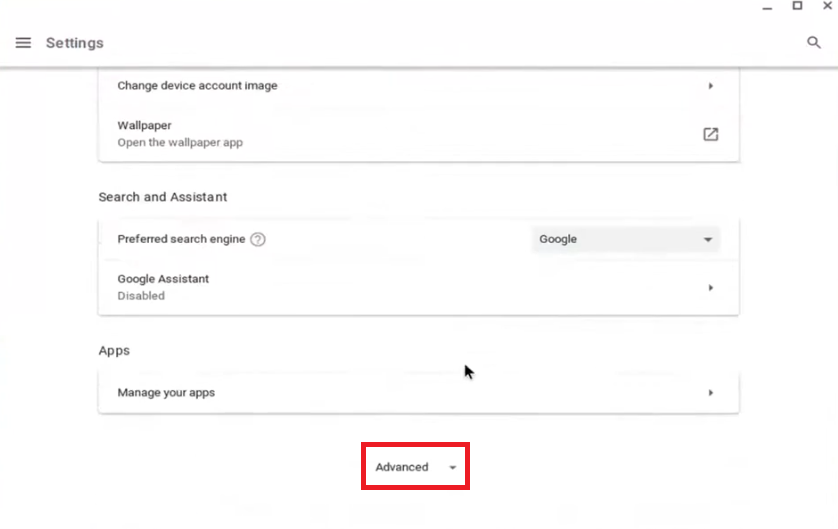Image resolution: width=838 pixels, height=529 pixels.
Task: Close the Settings window
Action: pos(827,6)
